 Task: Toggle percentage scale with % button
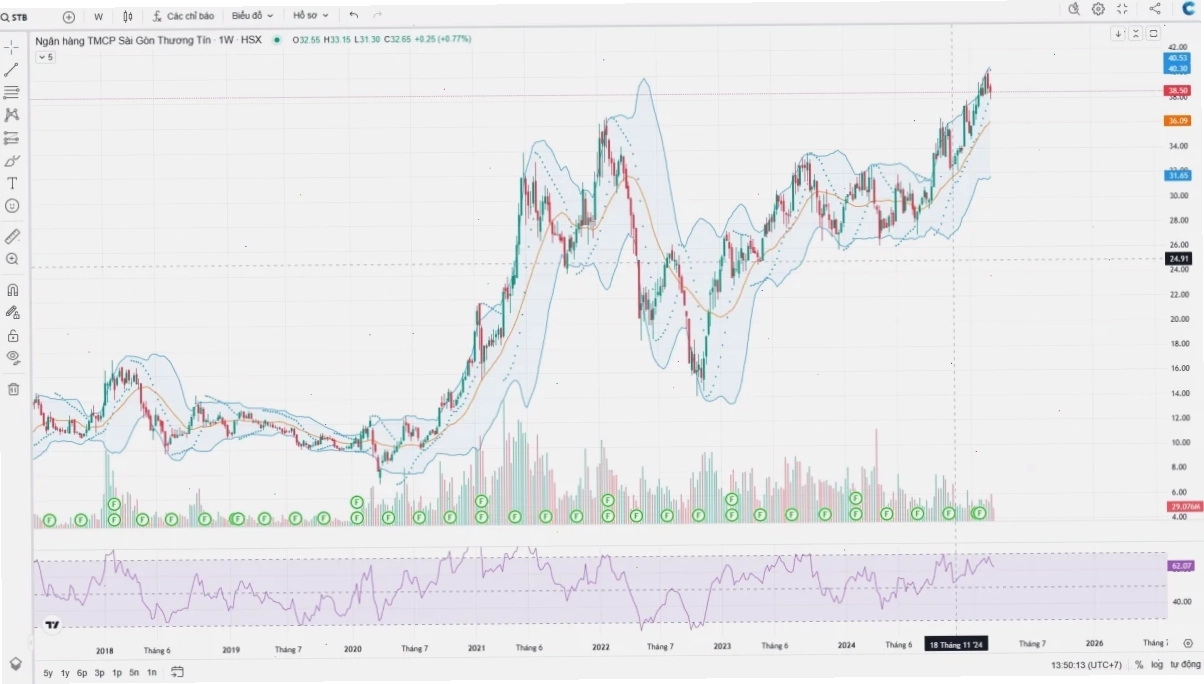pos(1139,664)
